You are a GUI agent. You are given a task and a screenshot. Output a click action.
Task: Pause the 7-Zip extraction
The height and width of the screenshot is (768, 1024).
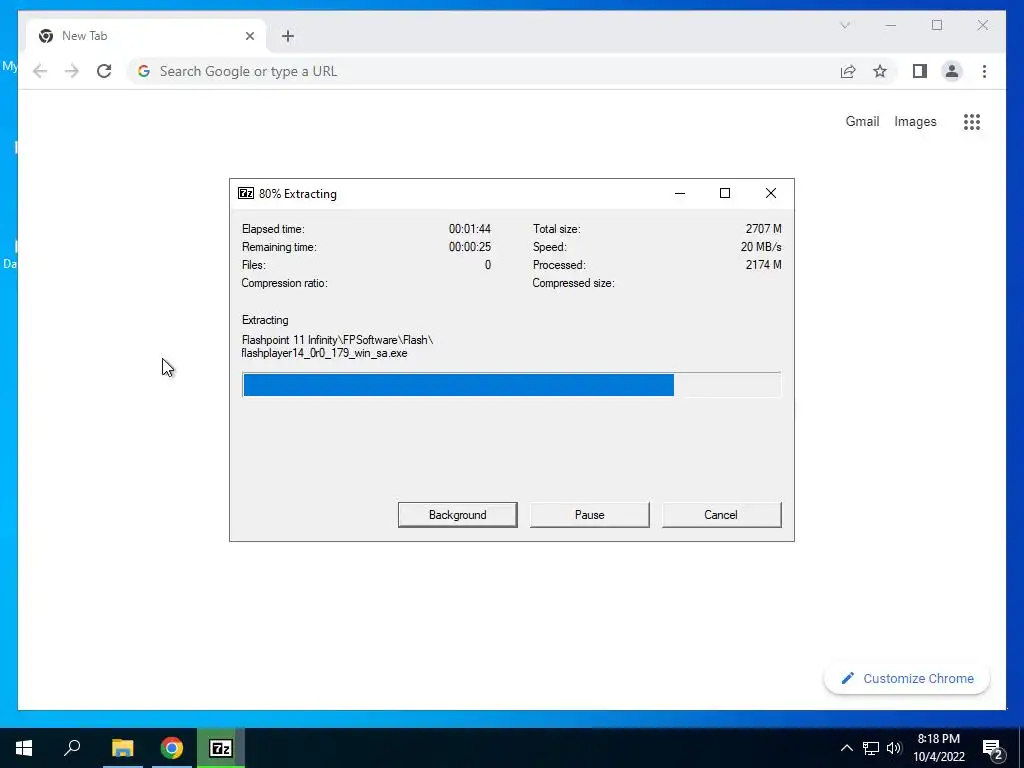[589, 515]
